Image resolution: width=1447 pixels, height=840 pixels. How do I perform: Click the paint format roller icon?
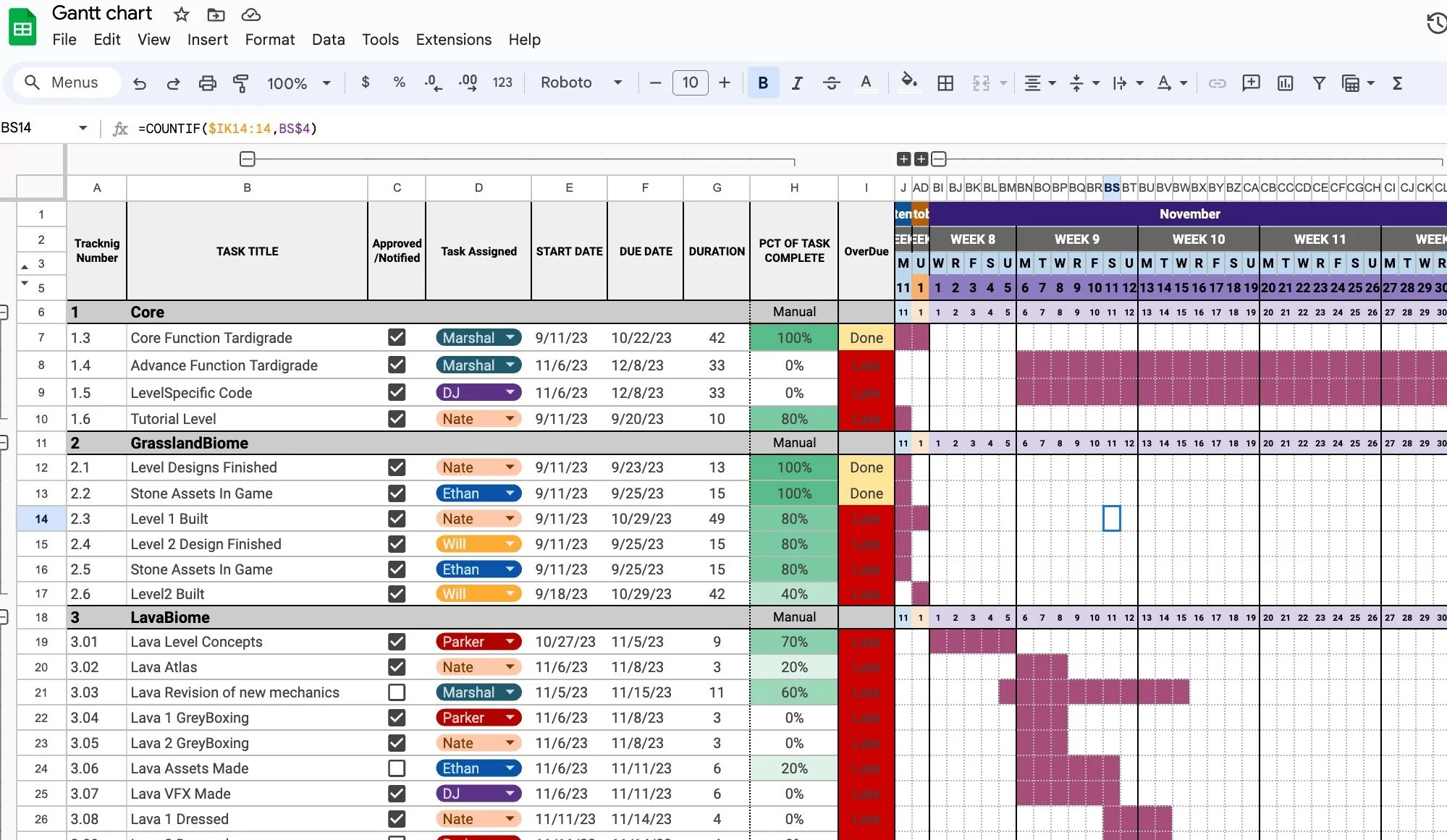tap(240, 83)
